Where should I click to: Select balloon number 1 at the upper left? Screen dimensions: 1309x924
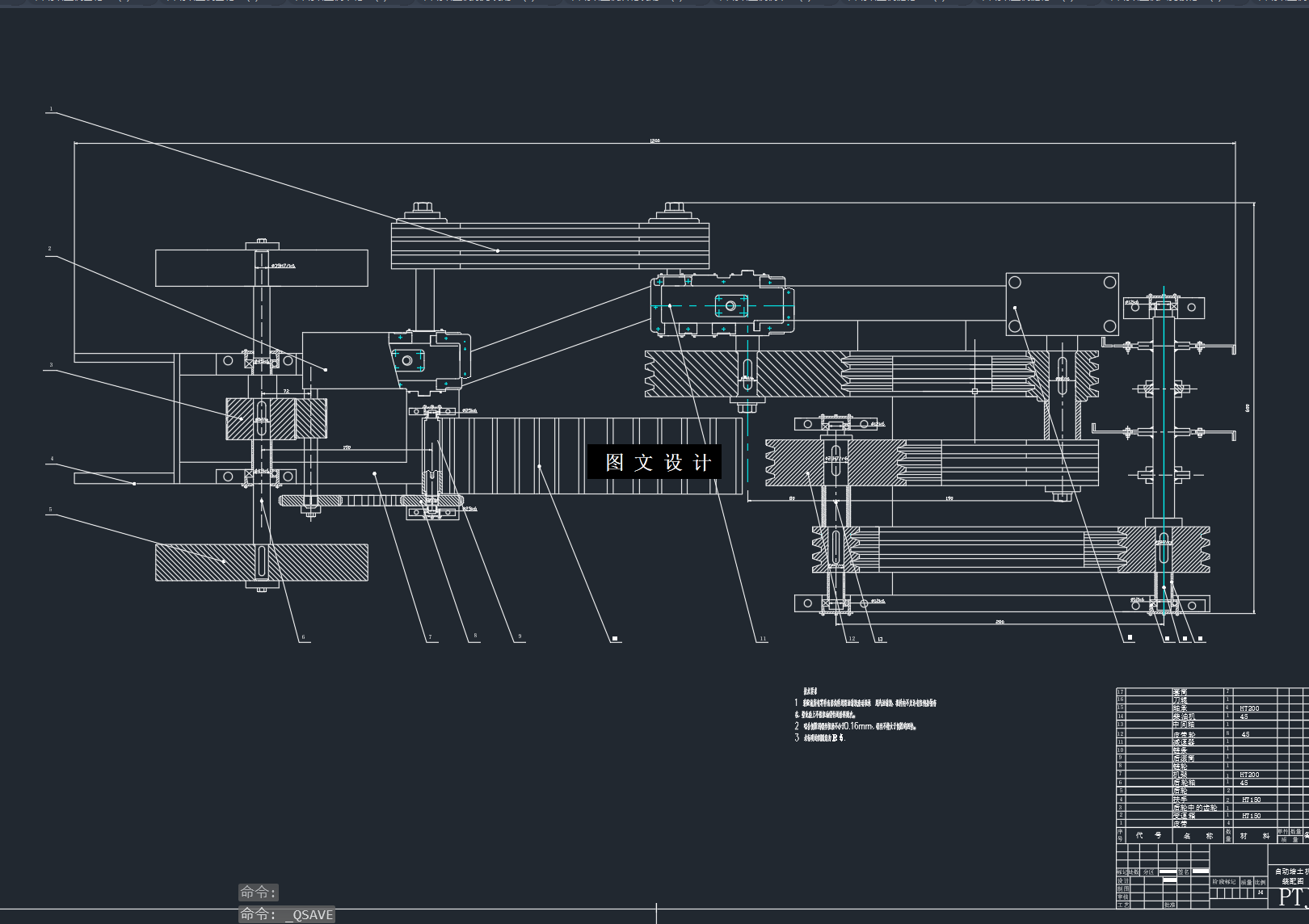pos(51,109)
